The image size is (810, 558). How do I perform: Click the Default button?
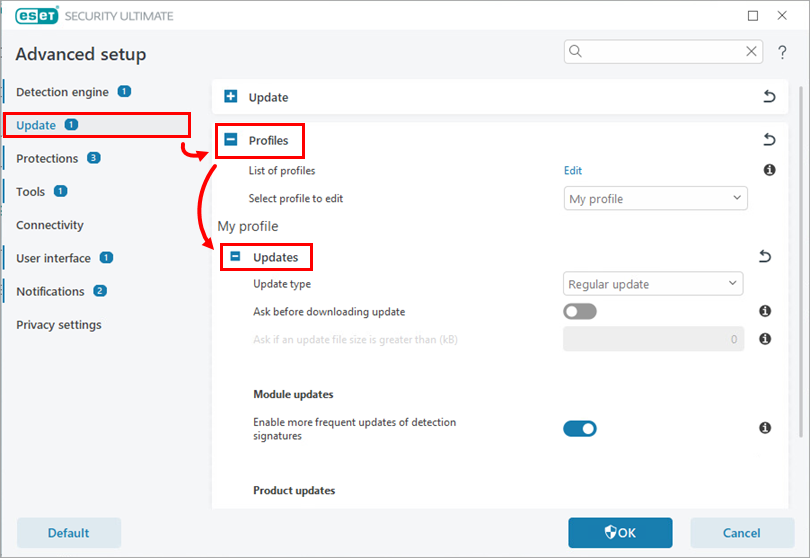(69, 533)
